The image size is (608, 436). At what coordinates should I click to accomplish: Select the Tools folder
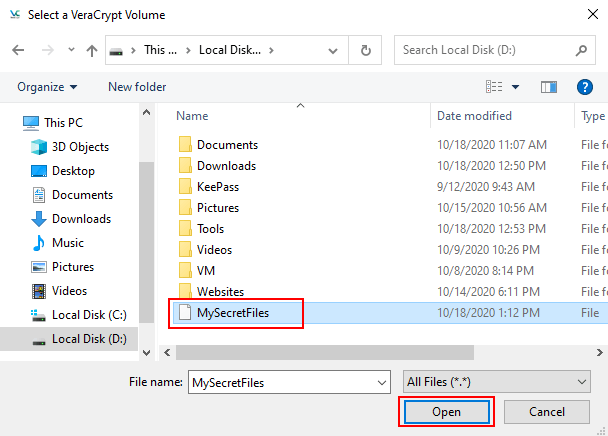coord(202,228)
